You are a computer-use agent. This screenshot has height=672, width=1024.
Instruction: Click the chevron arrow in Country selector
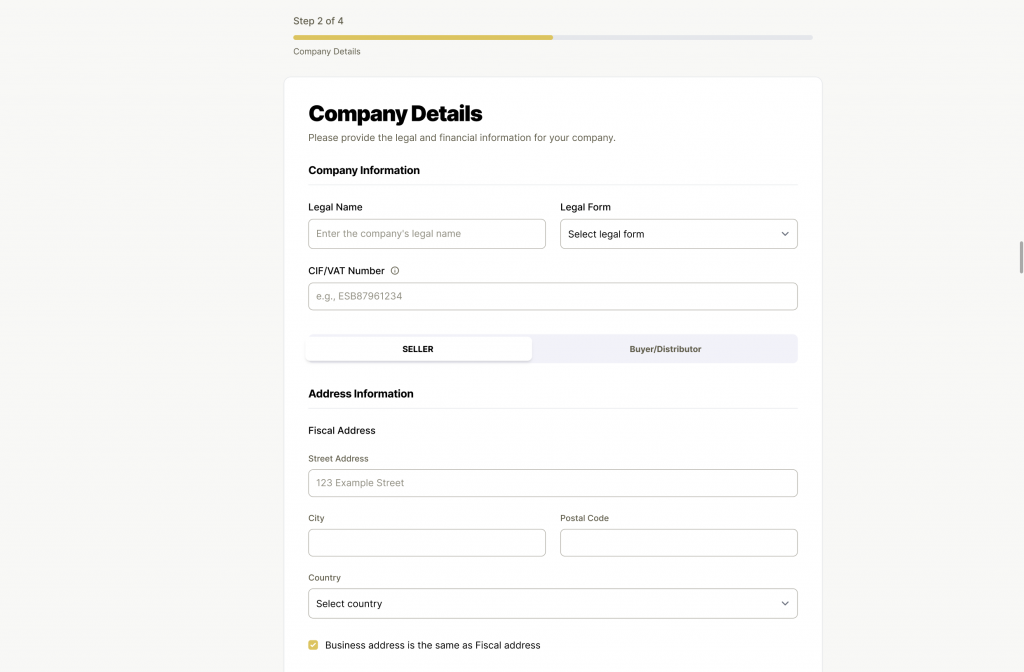(x=785, y=604)
